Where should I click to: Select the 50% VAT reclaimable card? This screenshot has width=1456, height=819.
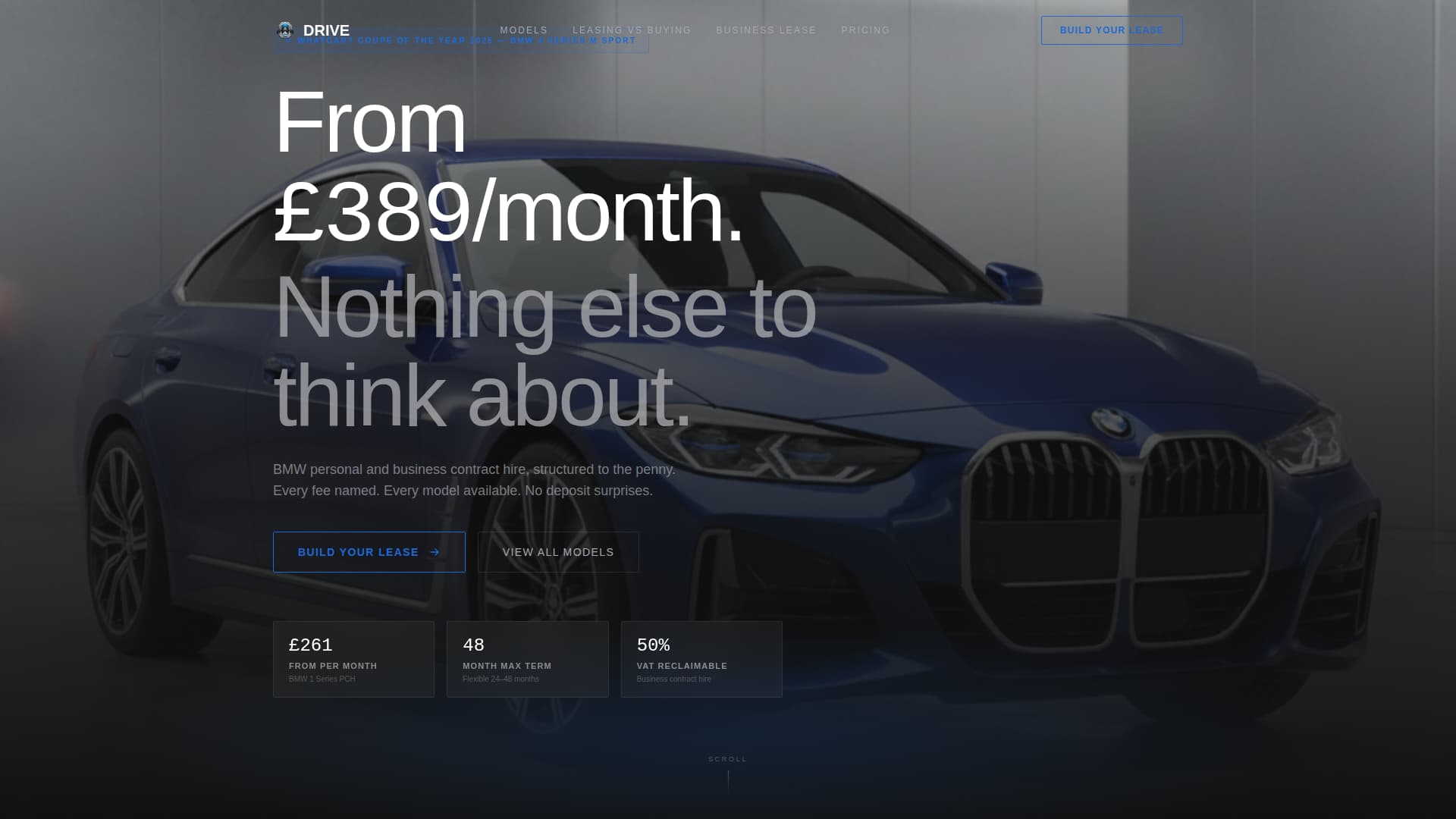[701, 659]
